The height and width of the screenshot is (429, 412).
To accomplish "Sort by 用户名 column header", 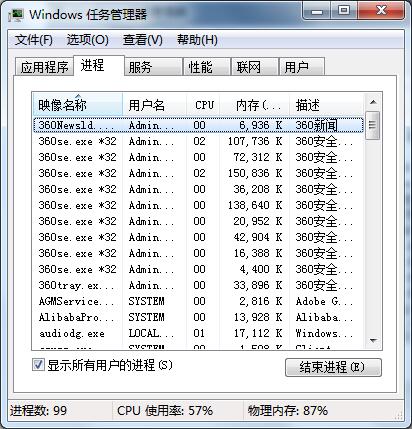I will 155,105.
